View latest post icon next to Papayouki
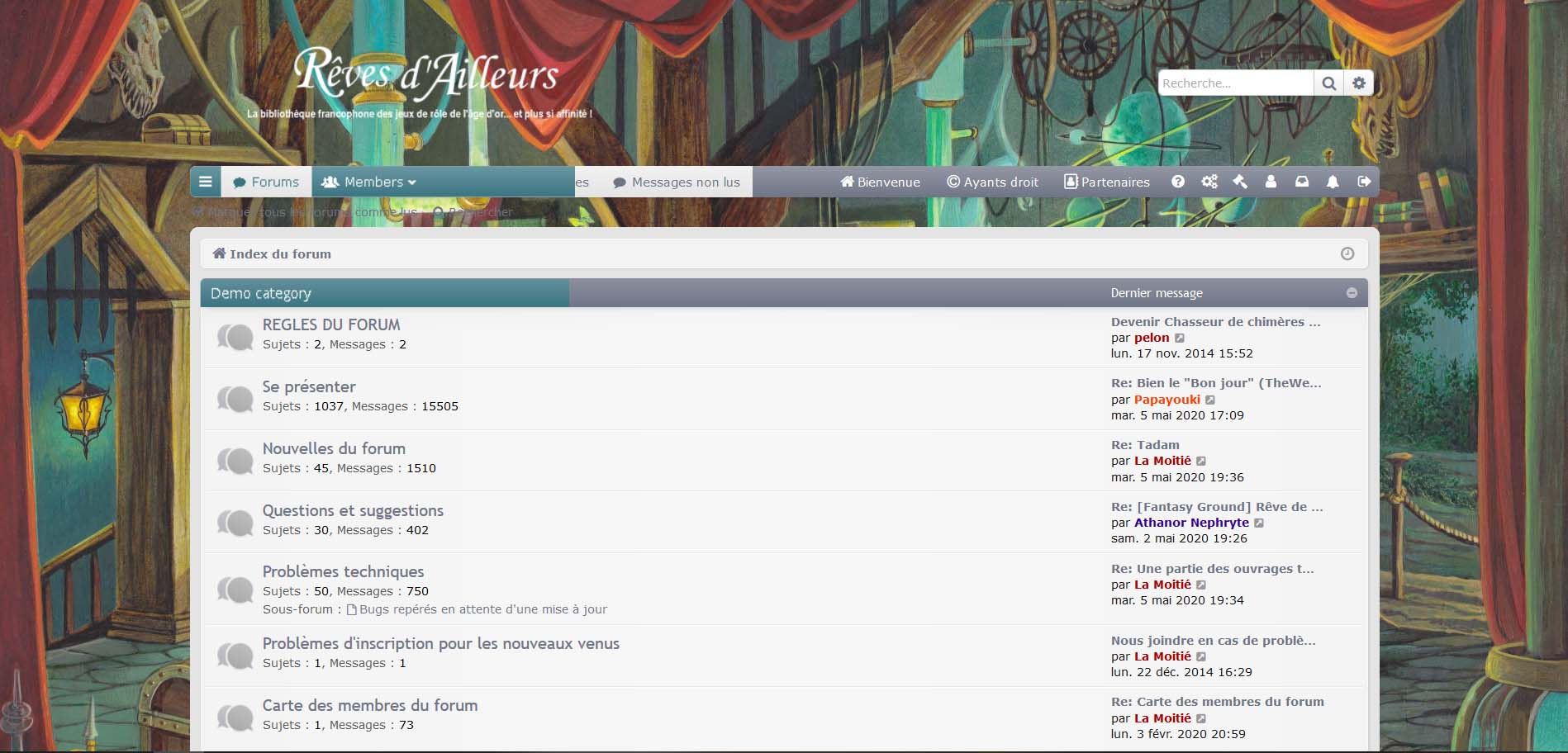Viewport: 1568px width, 753px height. point(1210,400)
